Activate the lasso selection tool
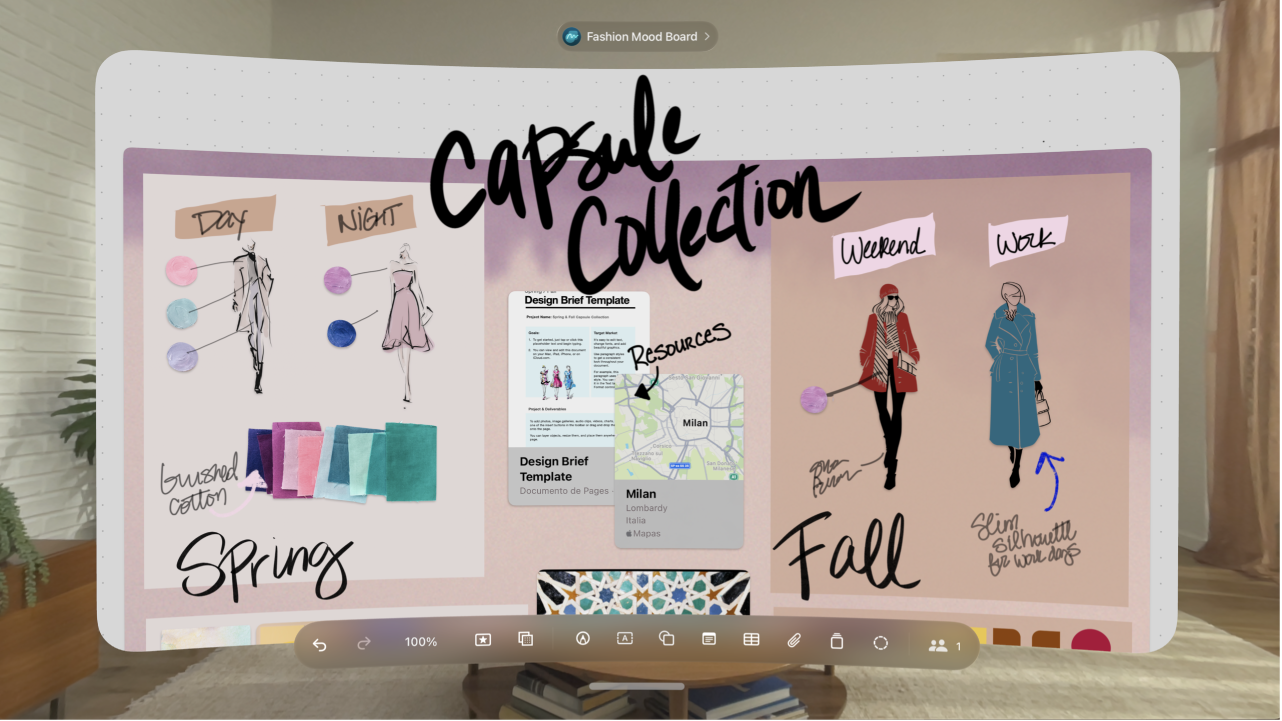 pos(881,643)
